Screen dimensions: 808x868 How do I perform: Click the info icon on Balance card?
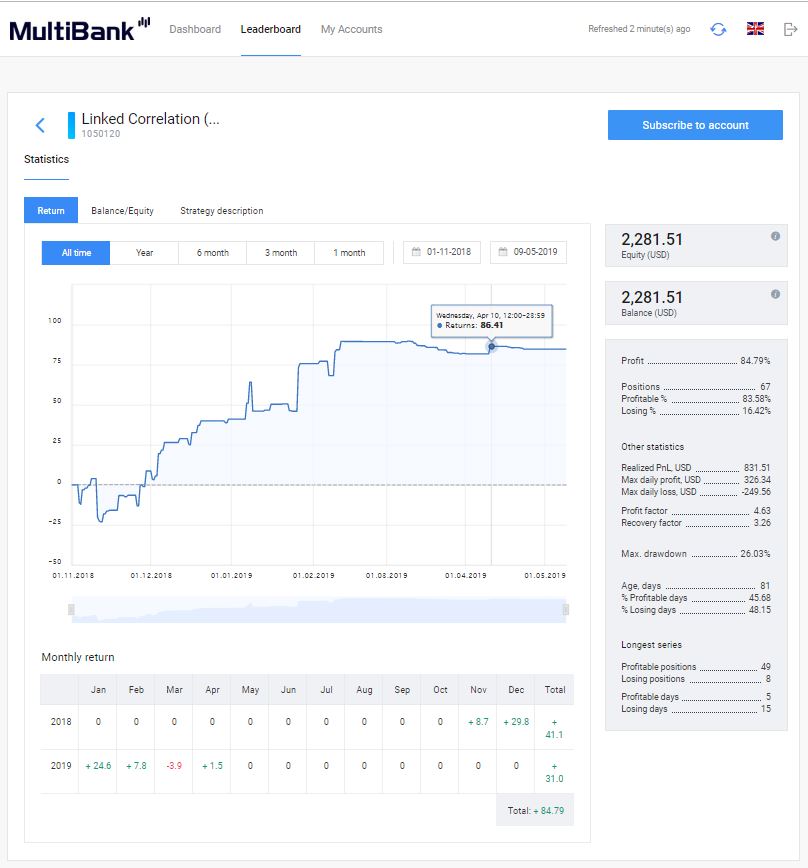[775, 294]
